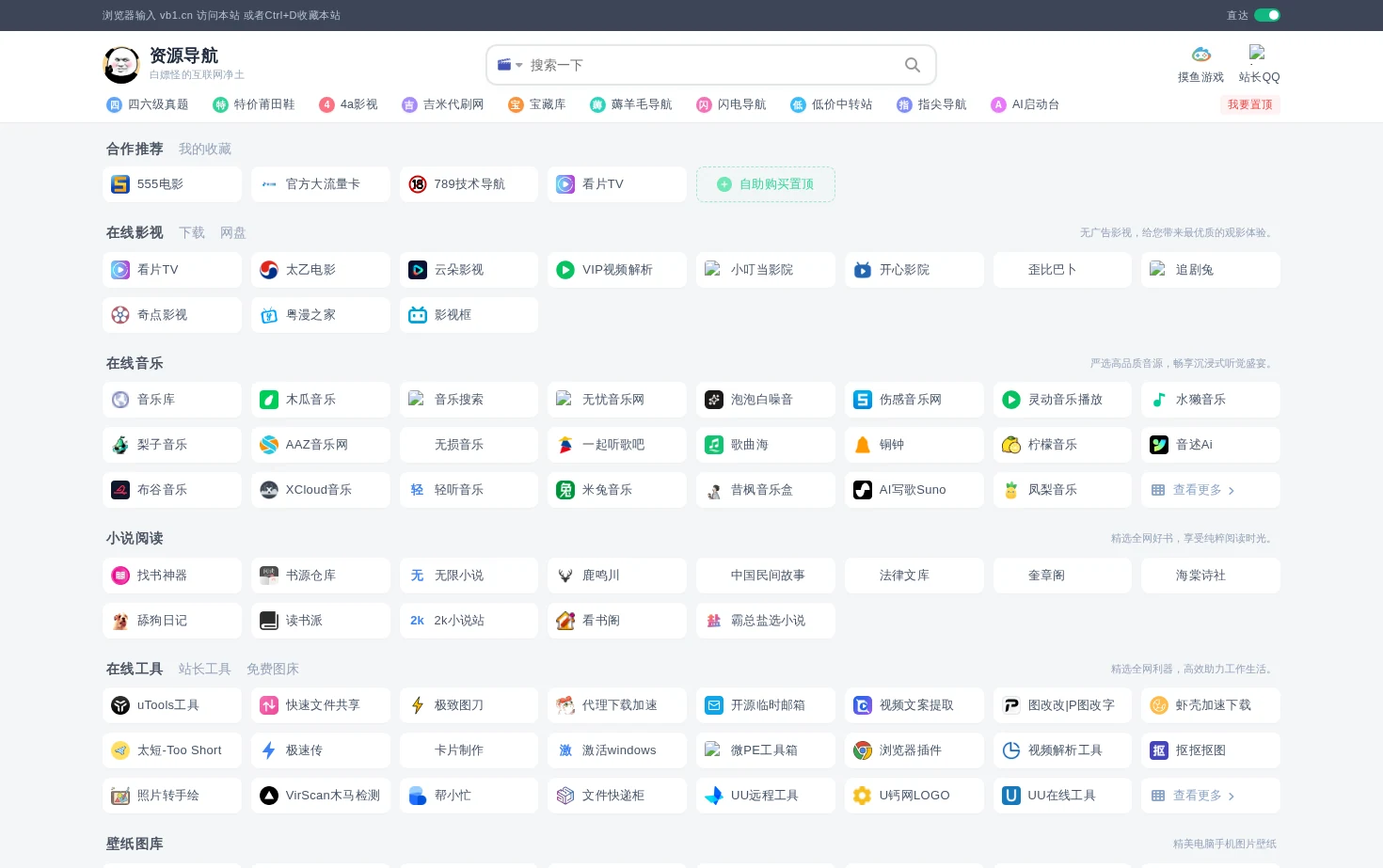The image size is (1383, 868).
Task: Open 指尖导航 nav item
Action: click(931, 104)
